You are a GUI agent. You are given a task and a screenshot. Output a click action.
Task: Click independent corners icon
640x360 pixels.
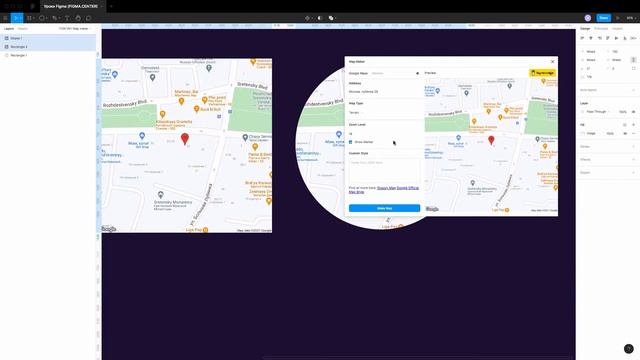pos(633,69)
